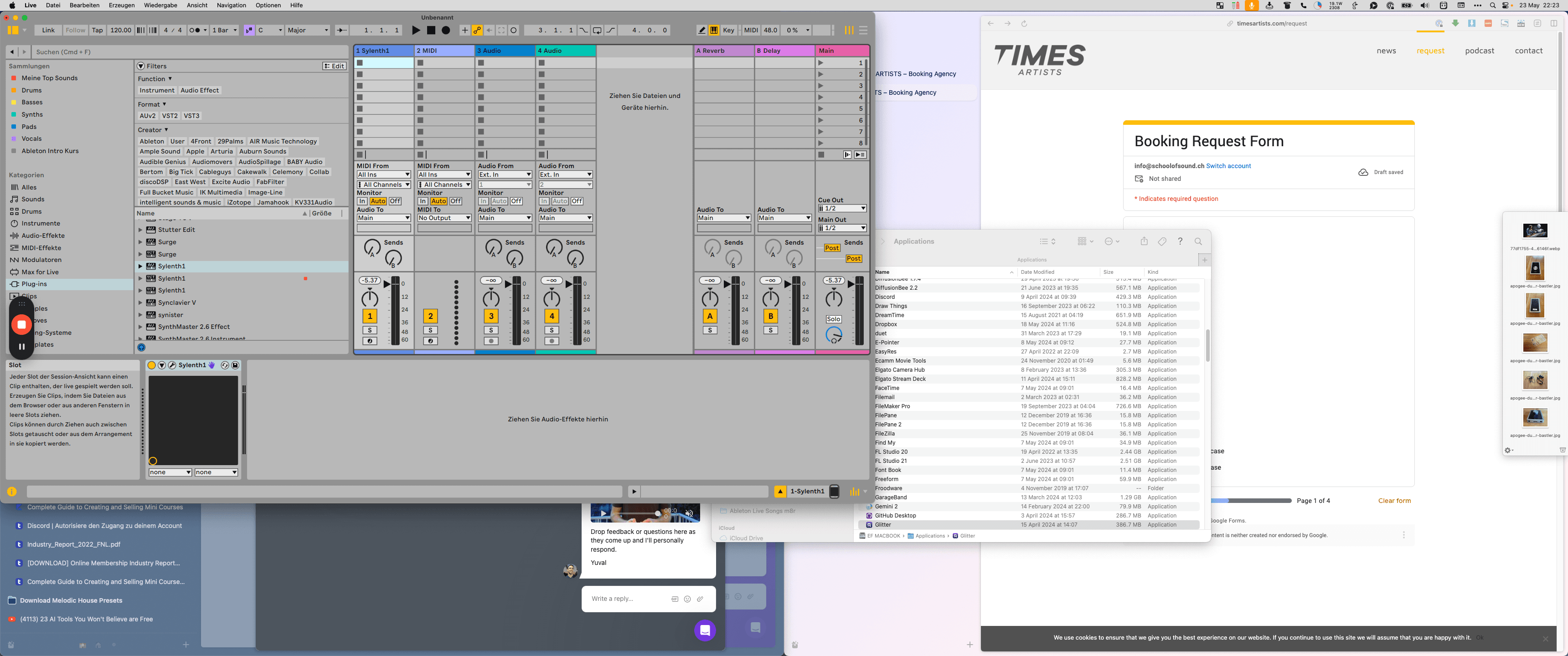The width and height of the screenshot is (1568, 656).
Task: Toggle the Scale Mode icon next to C
Action: tap(249, 30)
